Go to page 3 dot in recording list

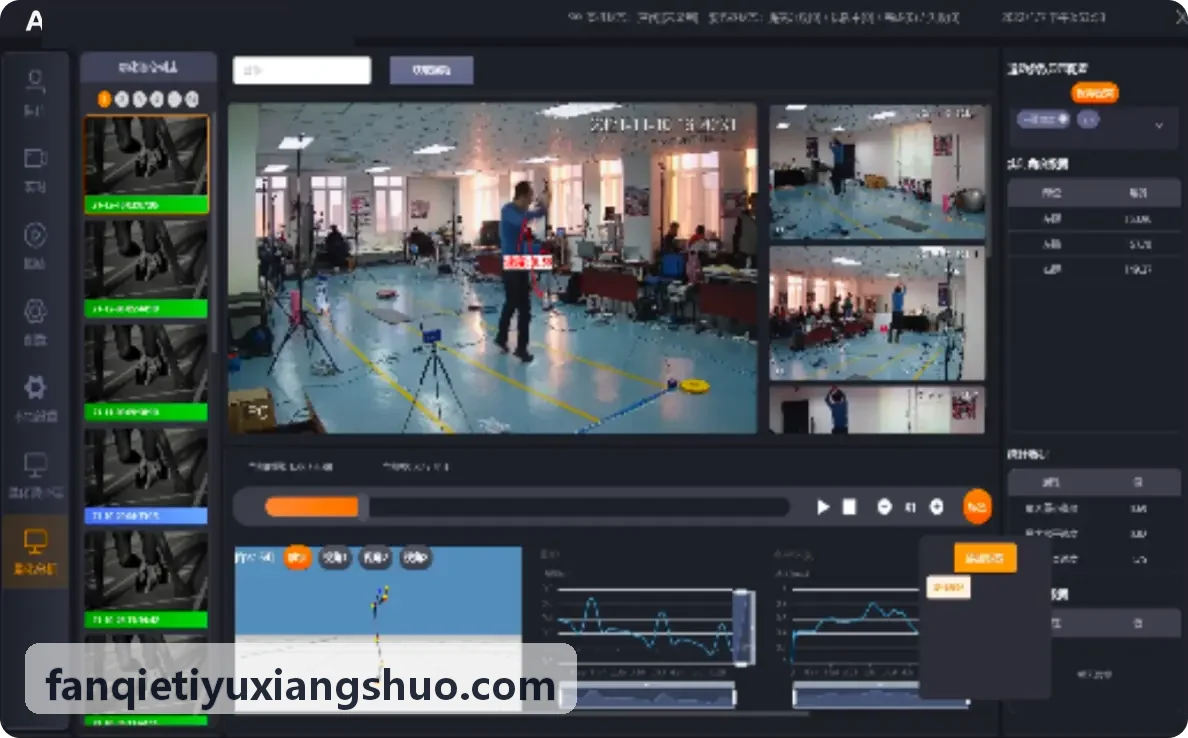click(x=139, y=99)
